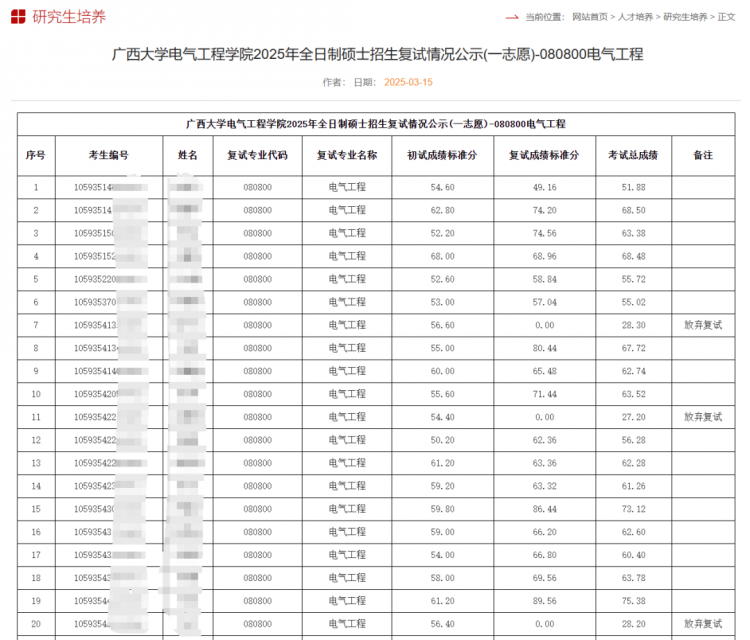The width and height of the screenshot is (750, 640).
Task: Click retest score 69.56 in row 18
Action: coord(544,578)
